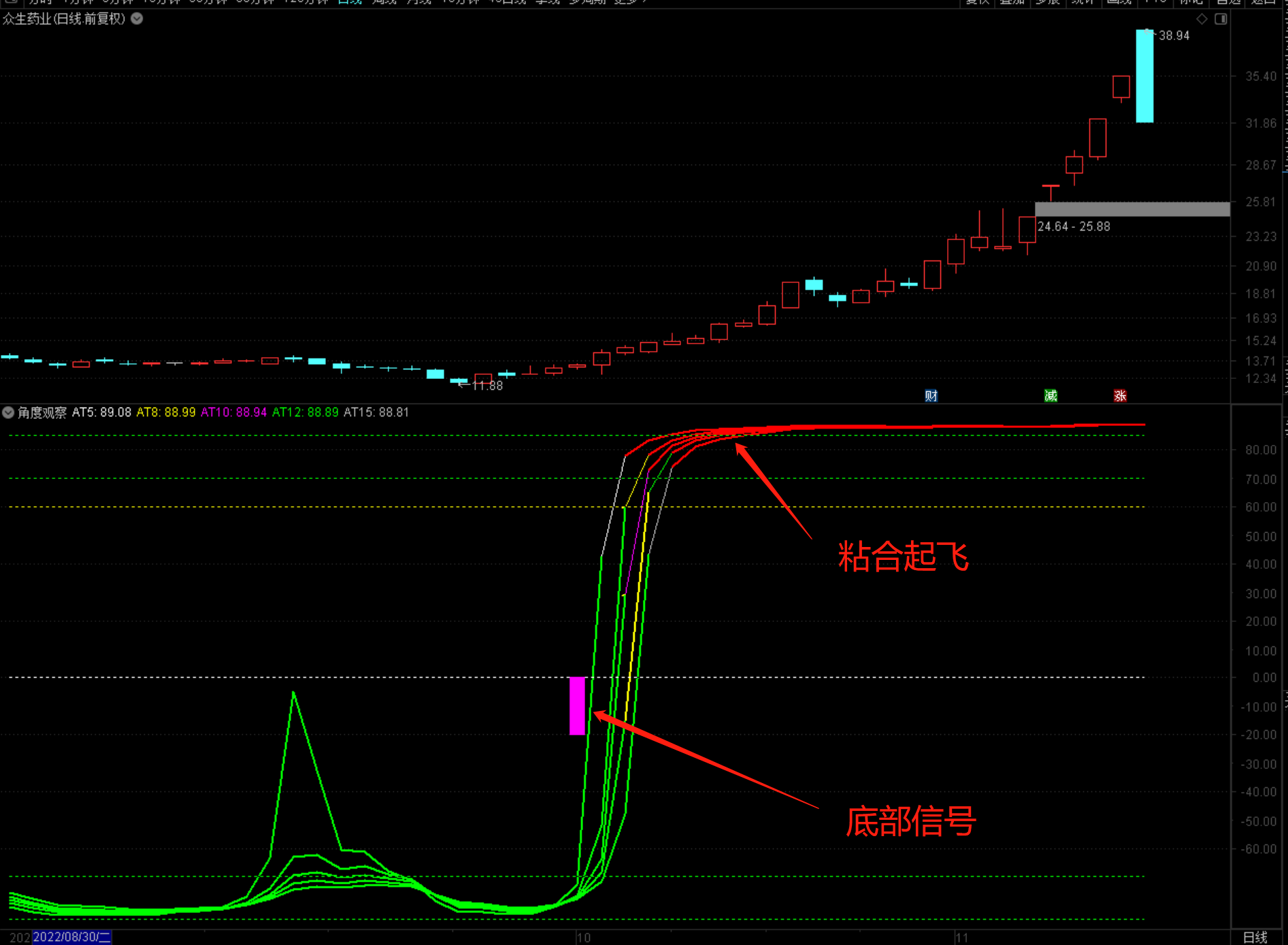Click the blue 财 financial marker icon
The image size is (1288, 945).
tap(931, 396)
